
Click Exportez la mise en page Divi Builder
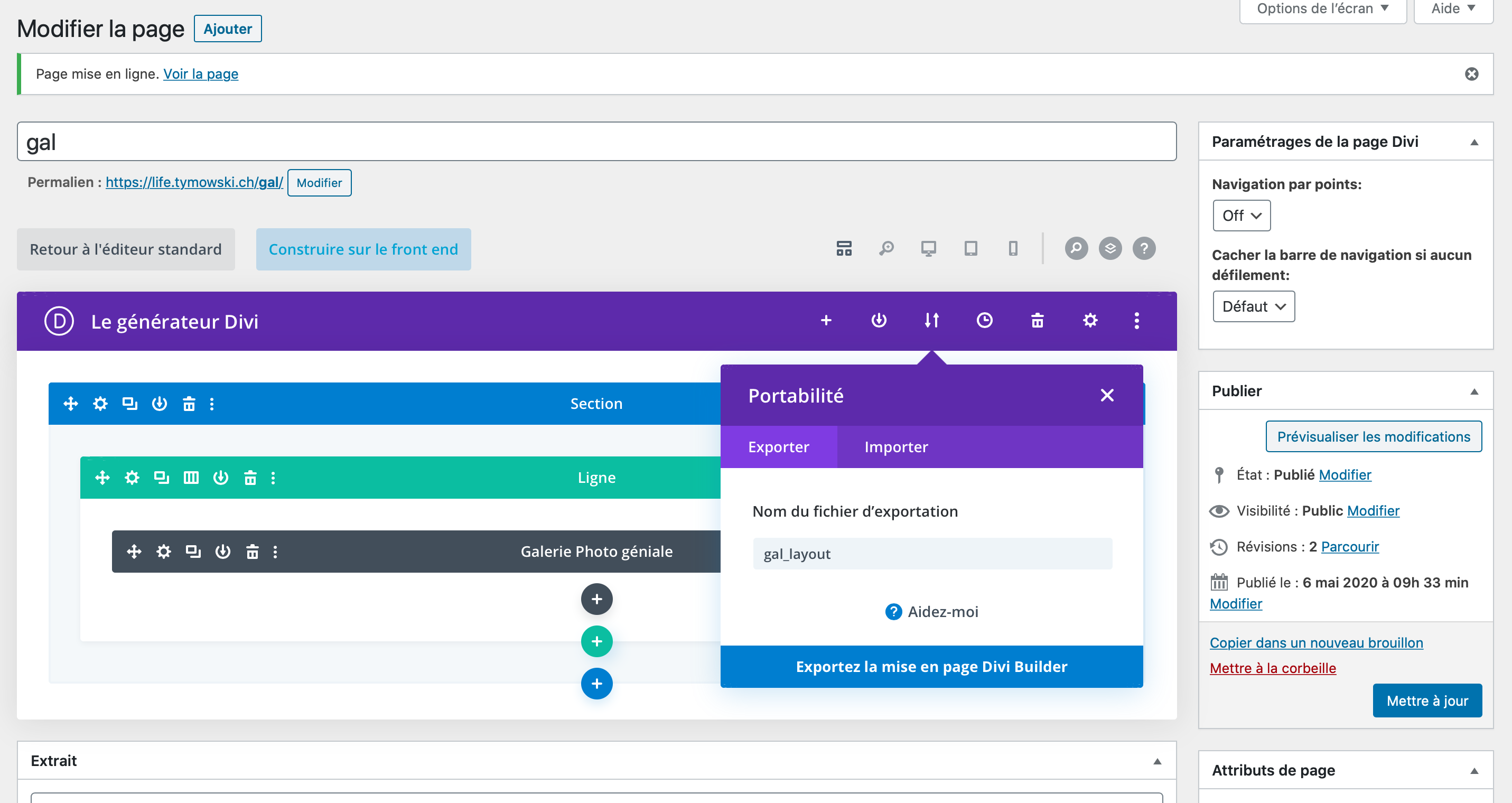click(x=931, y=666)
